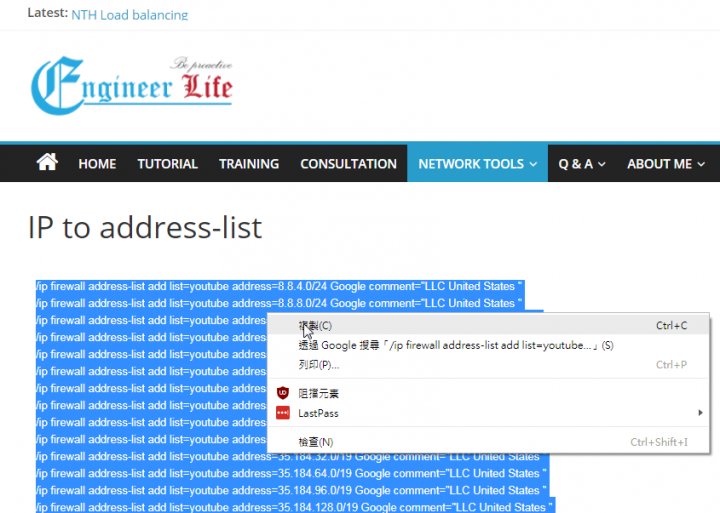The height and width of the screenshot is (513, 720).
Task: Click the Engineer Life logo
Action: coord(132,85)
